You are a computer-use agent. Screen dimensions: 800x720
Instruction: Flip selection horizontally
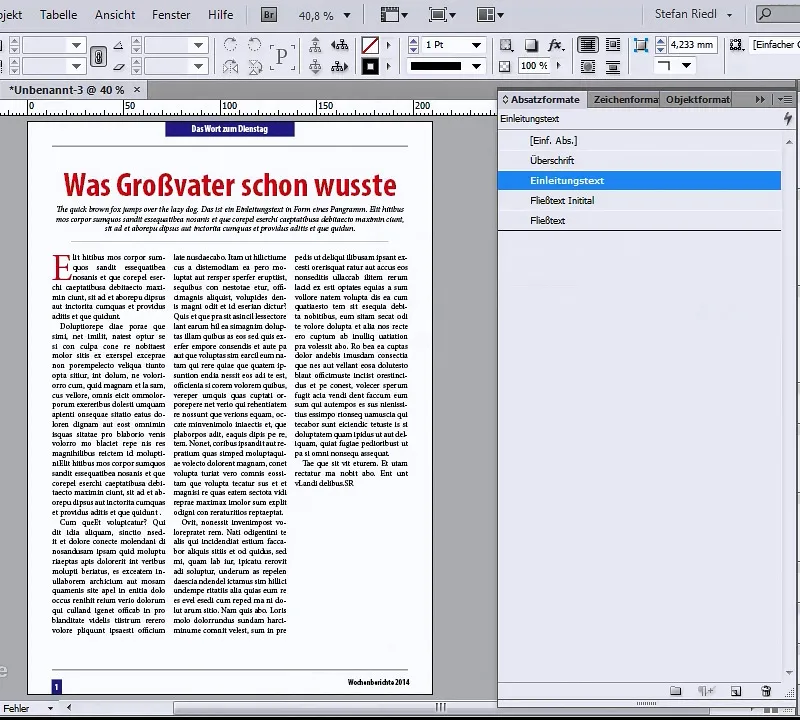coord(231,66)
